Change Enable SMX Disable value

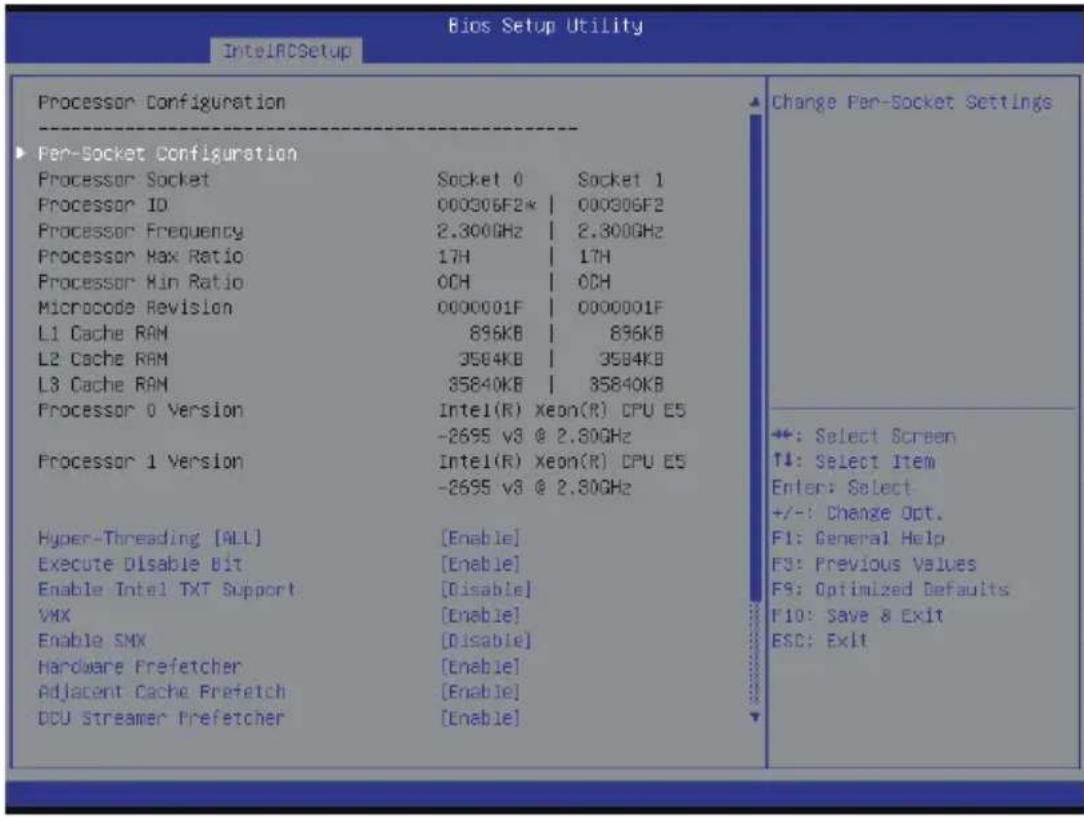click(x=486, y=641)
